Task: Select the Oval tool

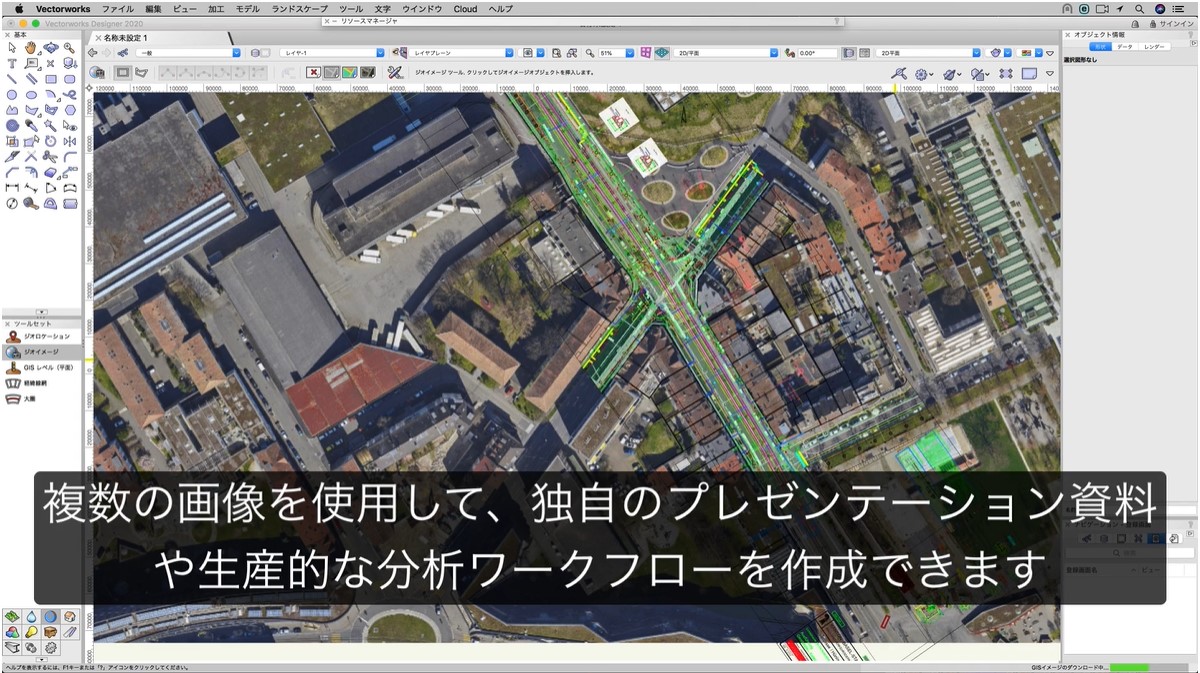Action: pyautogui.click(x=31, y=95)
